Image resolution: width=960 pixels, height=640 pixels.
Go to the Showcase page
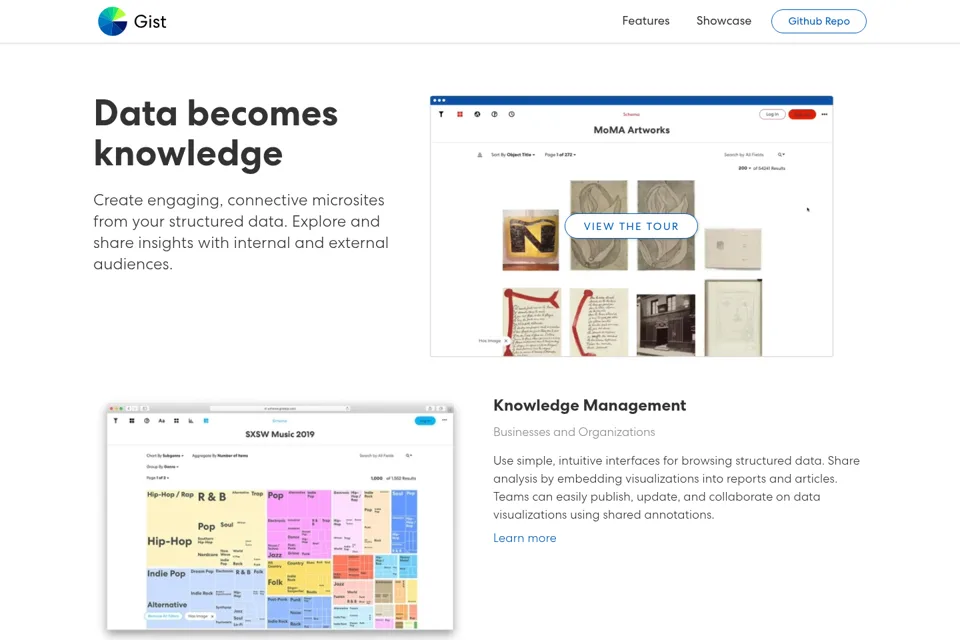point(723,21)
